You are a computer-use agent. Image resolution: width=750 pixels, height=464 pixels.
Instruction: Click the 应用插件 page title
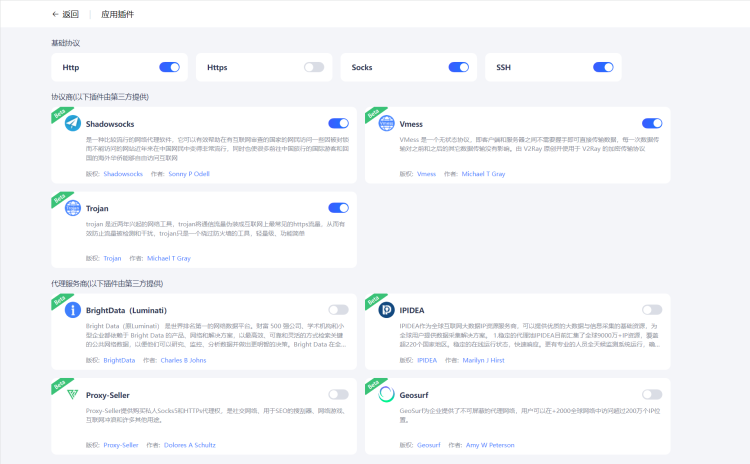click(x=118, y=15)
